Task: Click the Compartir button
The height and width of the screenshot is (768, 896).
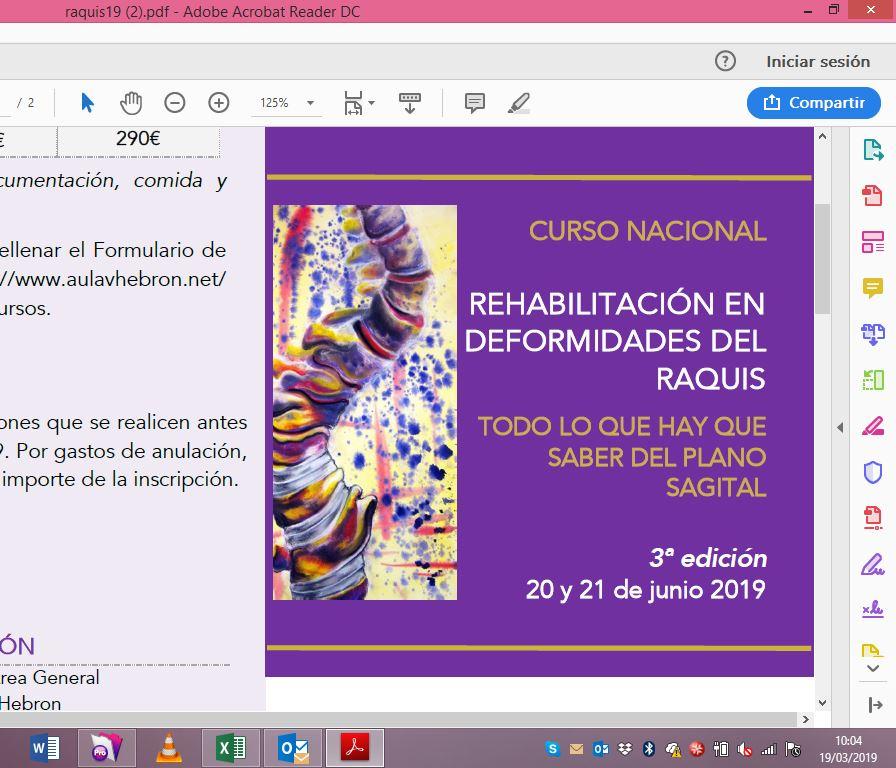Action: click(814, 103)
